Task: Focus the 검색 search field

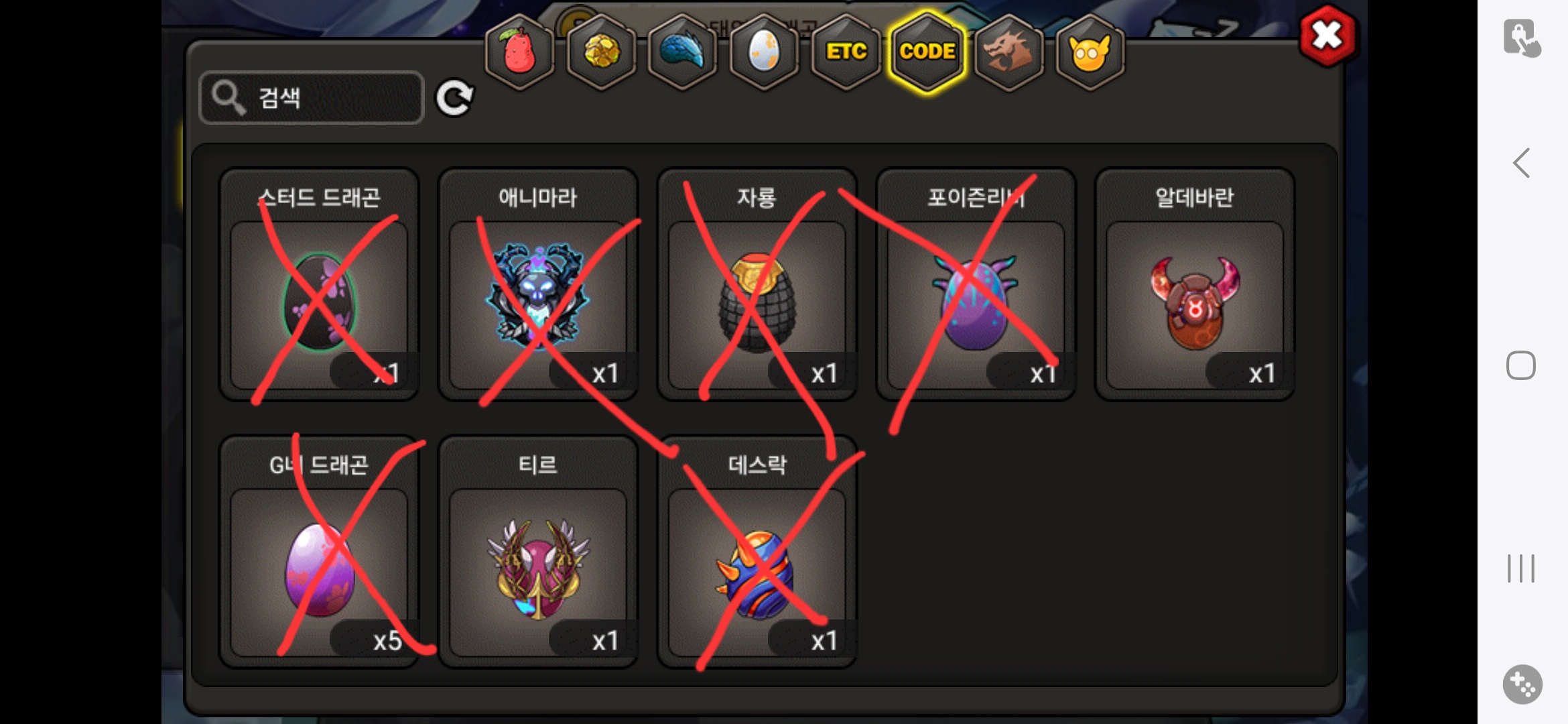Action: point(312,98)
